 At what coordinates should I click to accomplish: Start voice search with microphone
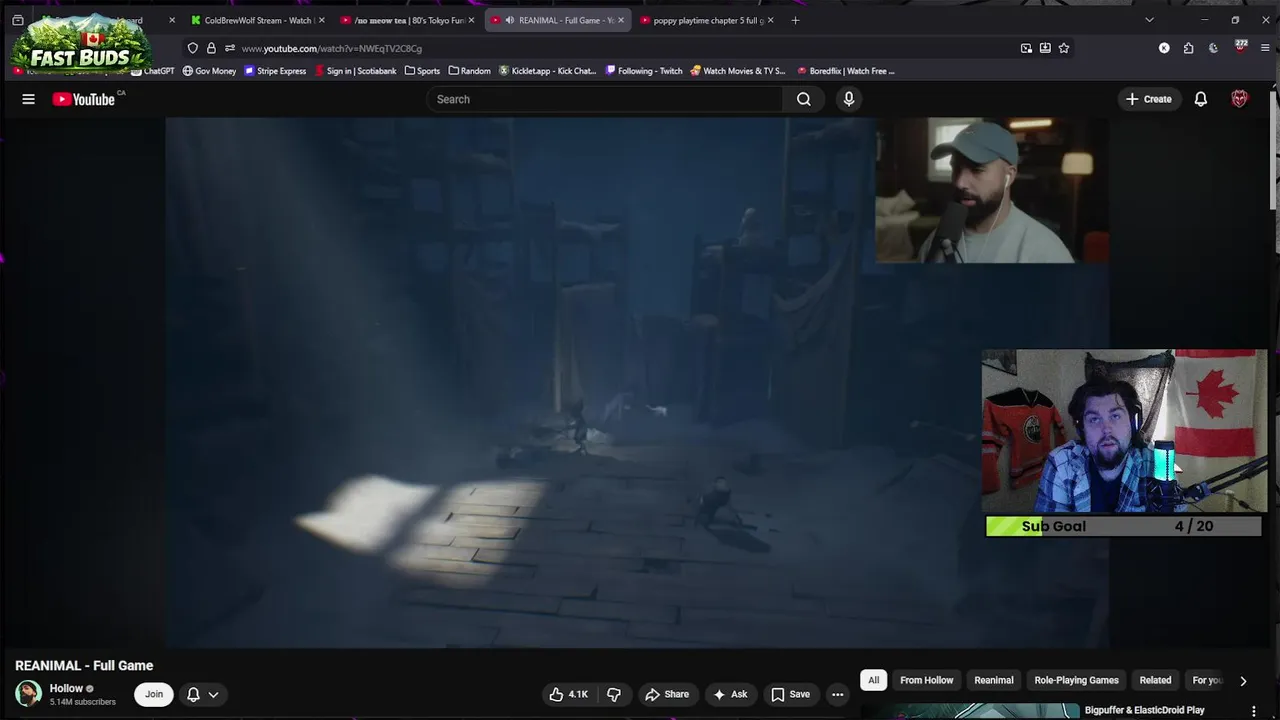tap(849, 99)
